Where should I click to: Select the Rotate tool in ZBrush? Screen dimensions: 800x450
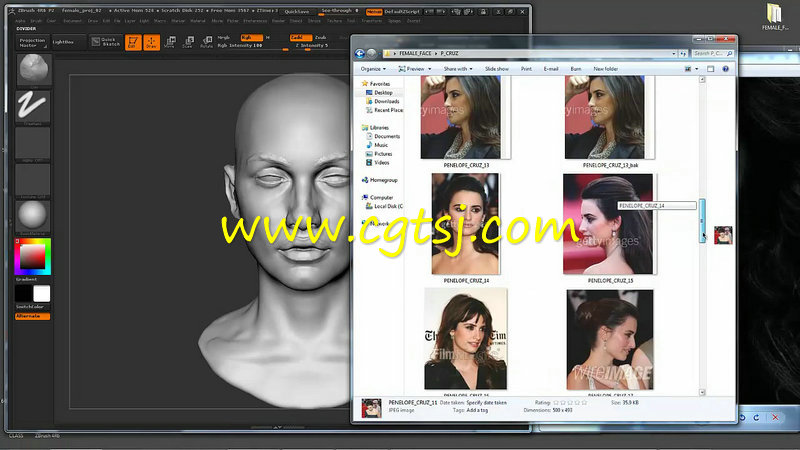(x=206, y=42)
